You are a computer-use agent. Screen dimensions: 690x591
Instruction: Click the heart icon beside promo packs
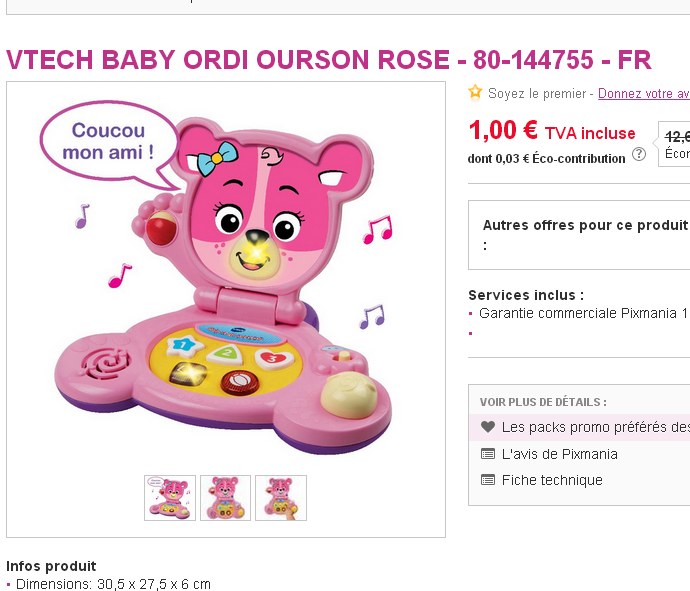(x=488, y=427)
